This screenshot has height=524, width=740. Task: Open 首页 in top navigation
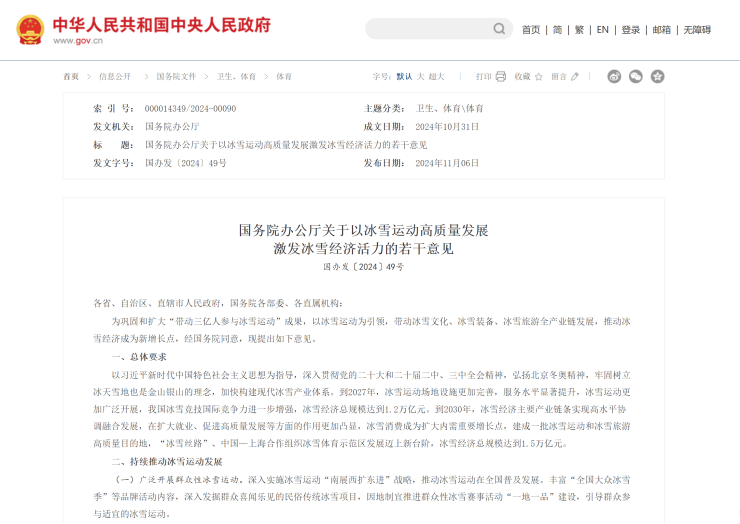click(x=531, y=30)
